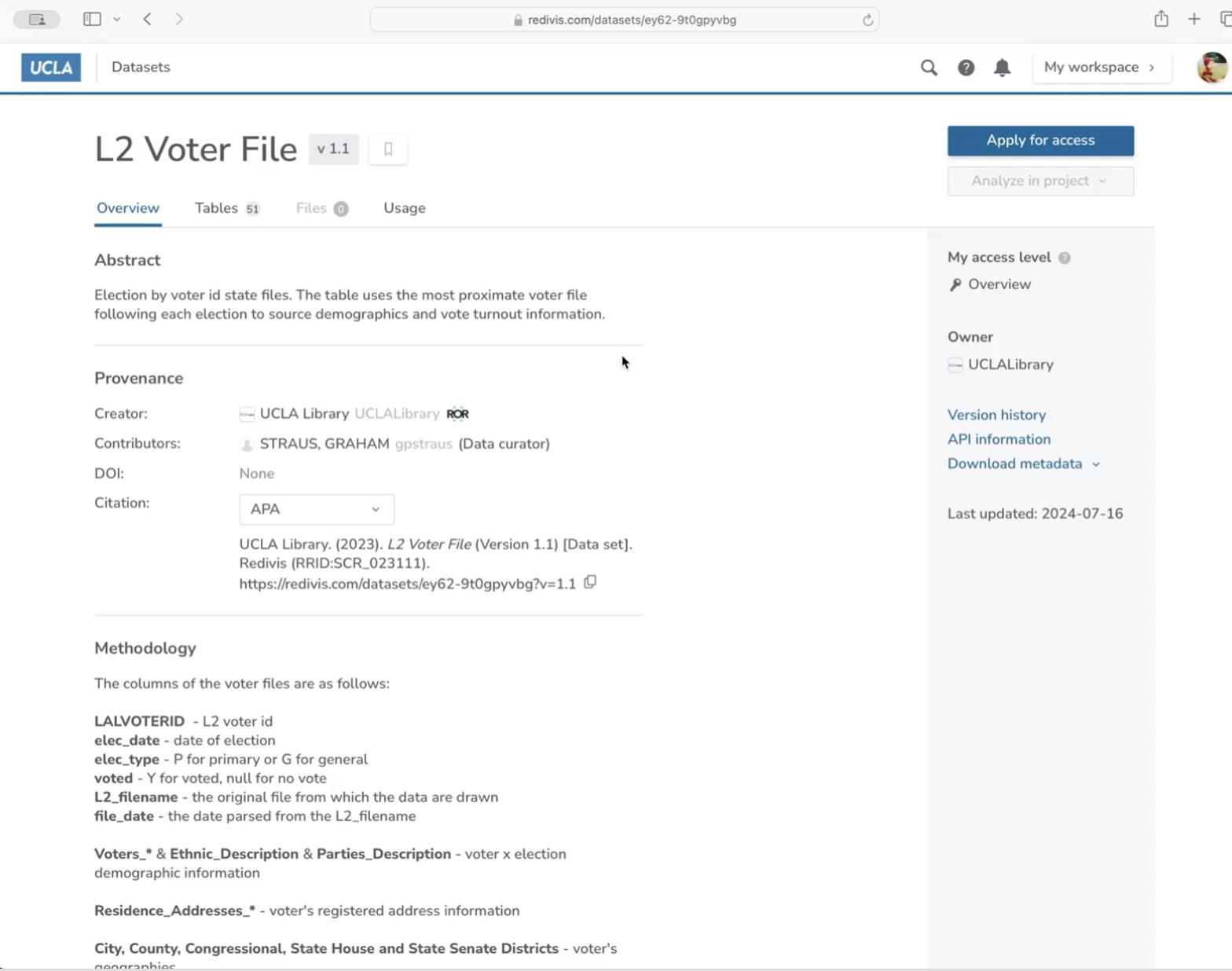Open the Version history link
The image size is (1232, 971).
point(996,415)
